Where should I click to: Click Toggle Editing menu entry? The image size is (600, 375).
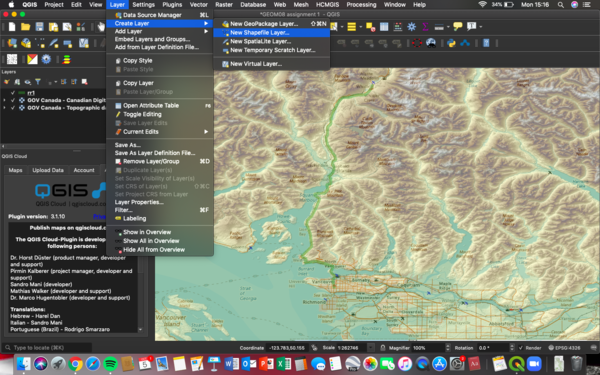[x=160, y=114]
